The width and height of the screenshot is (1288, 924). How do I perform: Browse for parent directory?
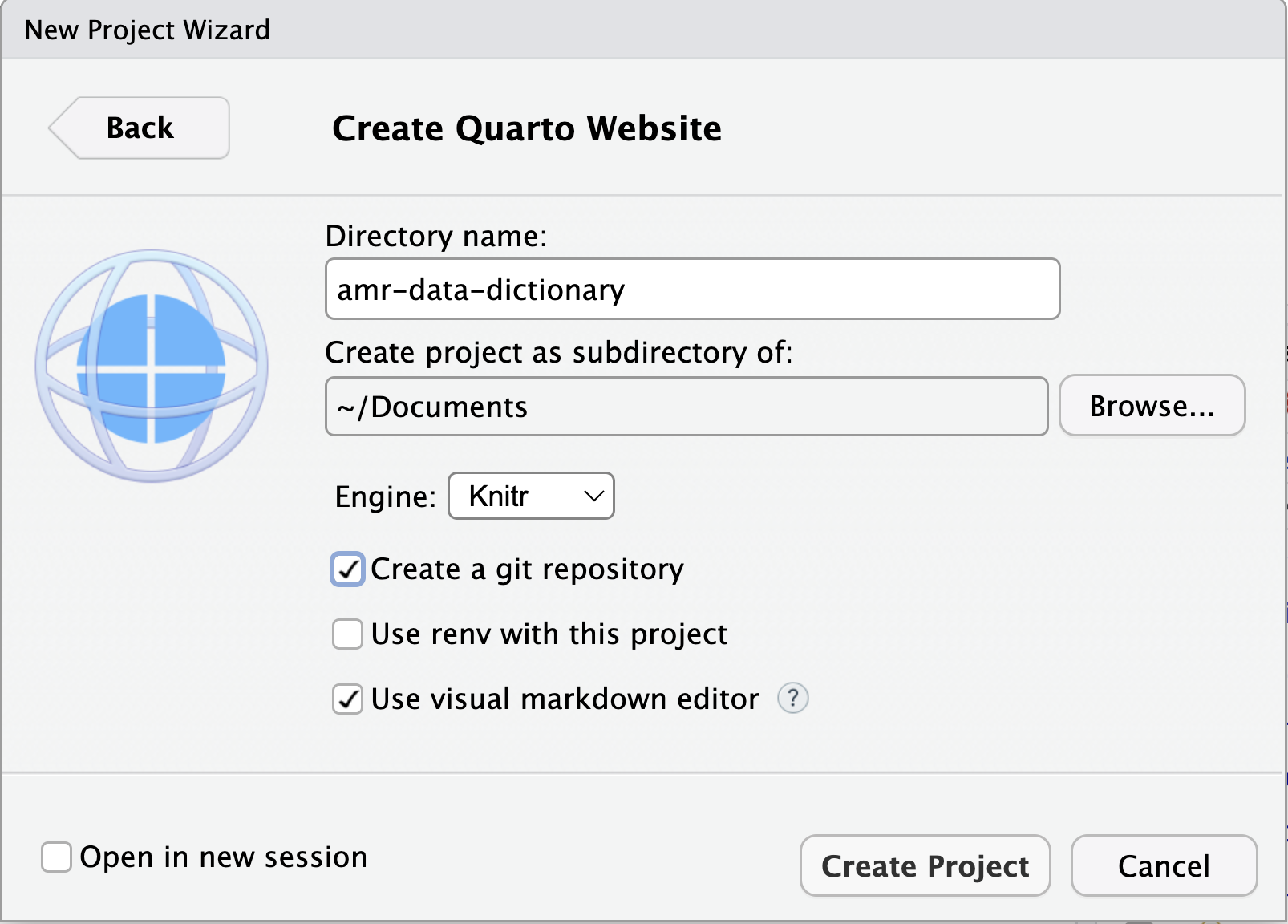(1152, 406)
